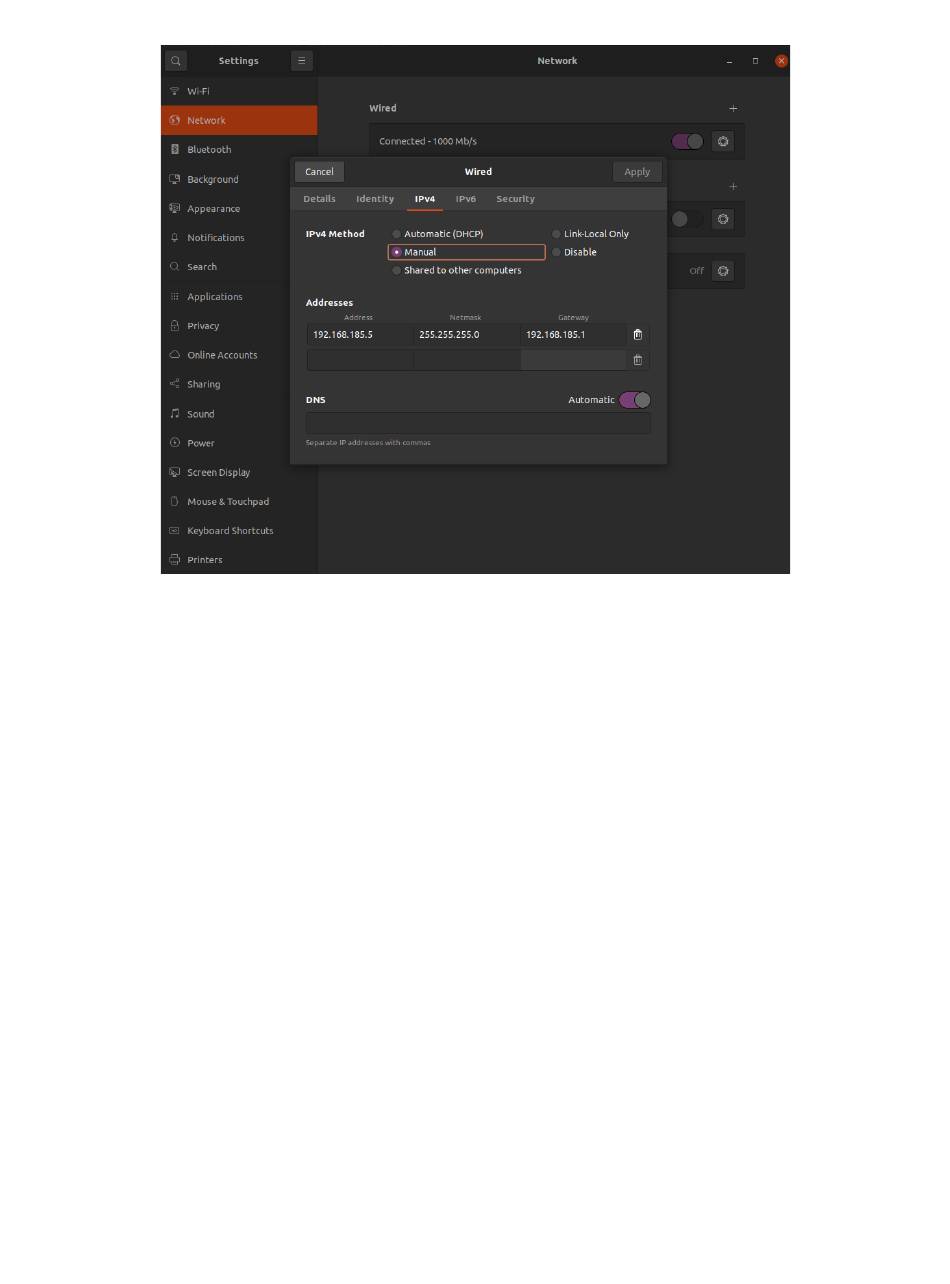Image resolution: width=950 pixels, height=1284 pixels.
Task: Switch to the Security tab
Action: [516, 199]
